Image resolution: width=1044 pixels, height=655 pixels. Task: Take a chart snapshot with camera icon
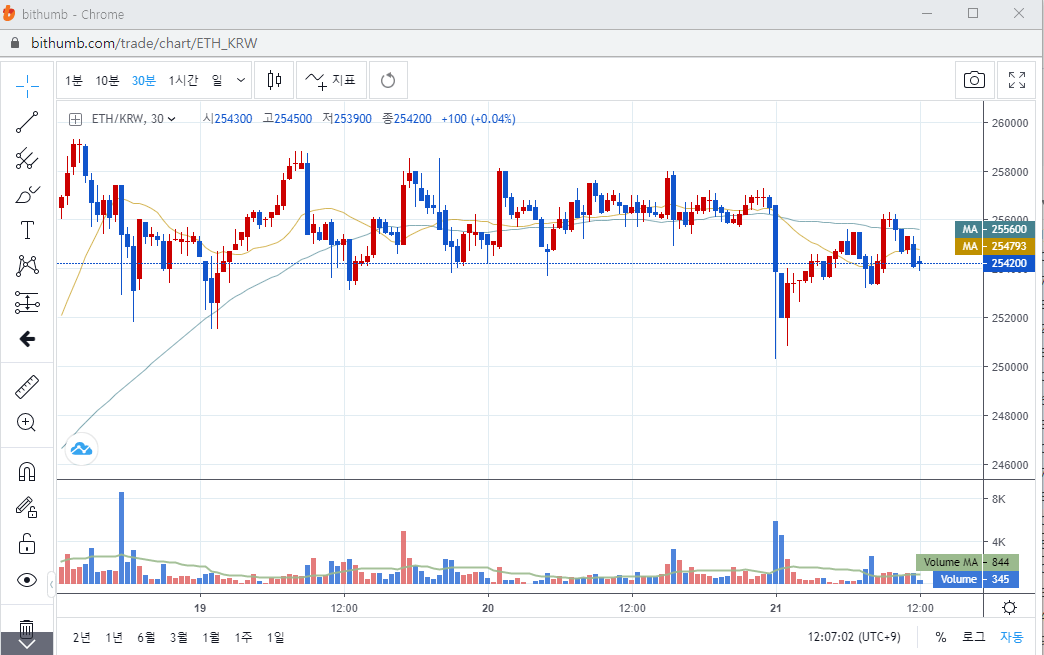pos(974,80)
